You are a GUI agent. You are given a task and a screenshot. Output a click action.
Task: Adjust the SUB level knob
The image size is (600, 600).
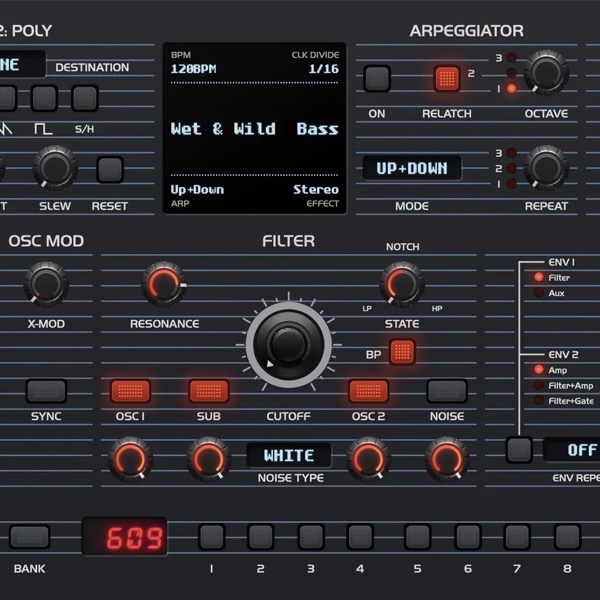pyautogui.click(x=209, y=459)
